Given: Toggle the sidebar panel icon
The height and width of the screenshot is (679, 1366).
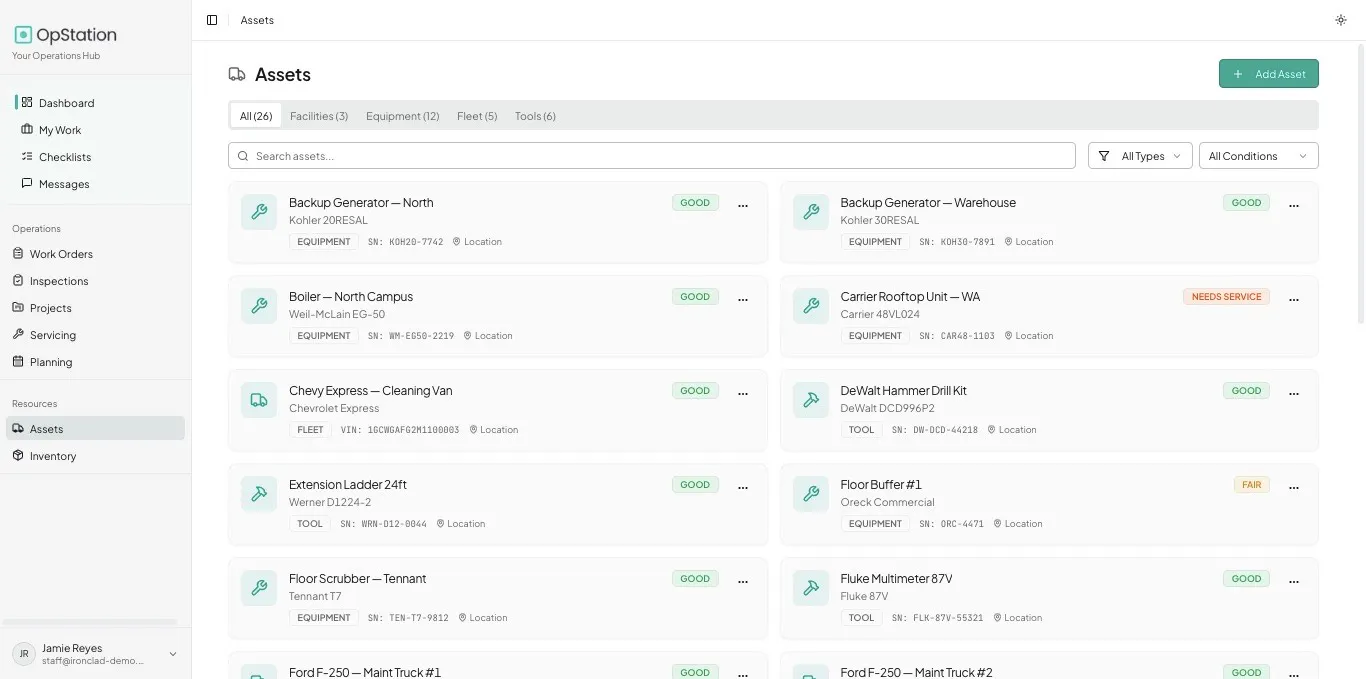Looking at the screenshot, I should click(212, 20).
